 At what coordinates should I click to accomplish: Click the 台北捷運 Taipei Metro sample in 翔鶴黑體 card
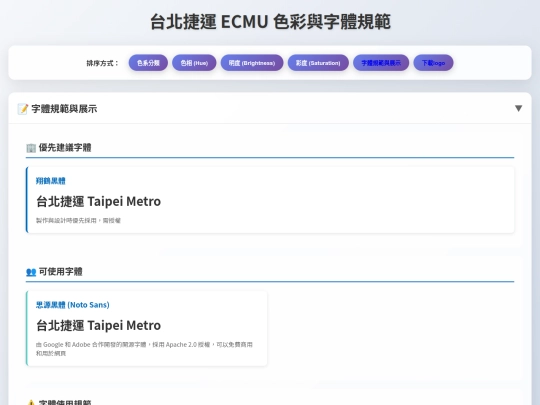point(98,201)
